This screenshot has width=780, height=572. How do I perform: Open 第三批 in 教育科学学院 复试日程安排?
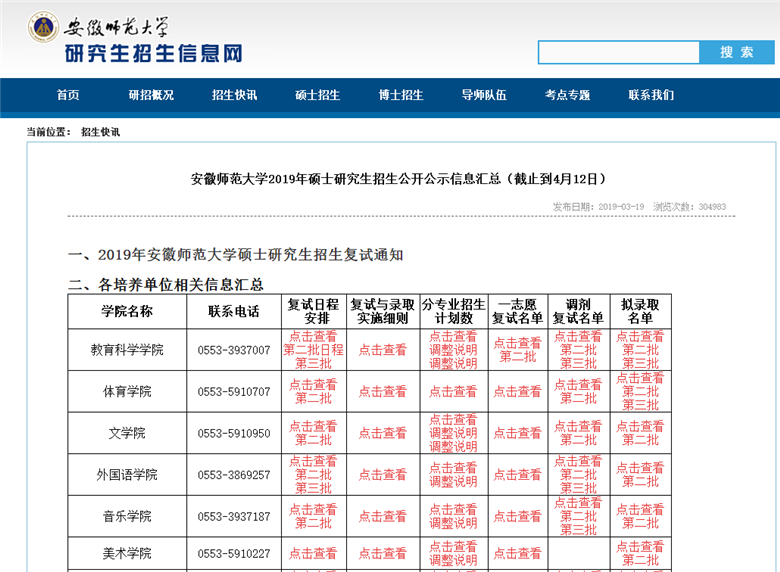(313, 363)
